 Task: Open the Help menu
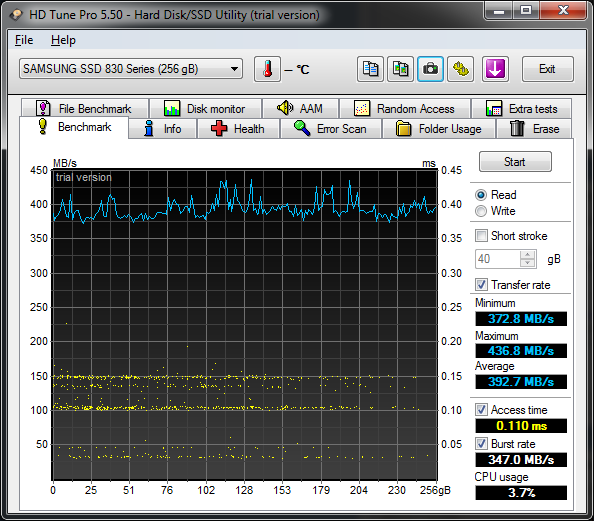point(63,40)
